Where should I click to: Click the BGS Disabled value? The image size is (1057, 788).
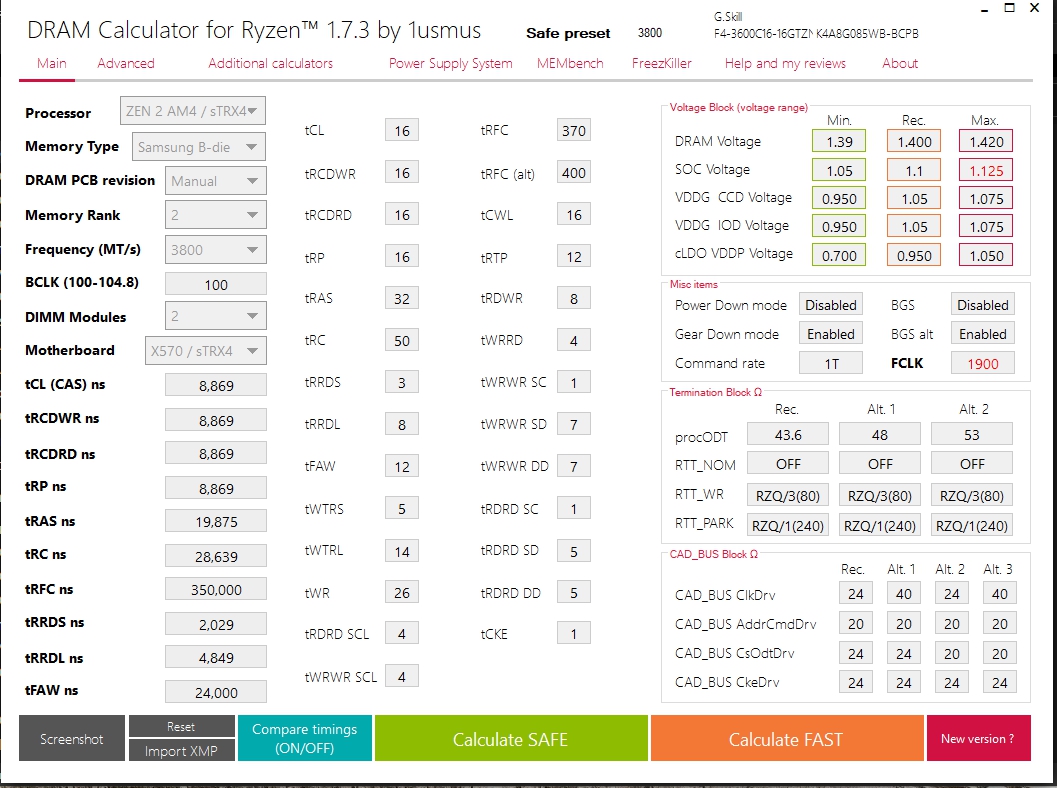[x=983, y=305]
